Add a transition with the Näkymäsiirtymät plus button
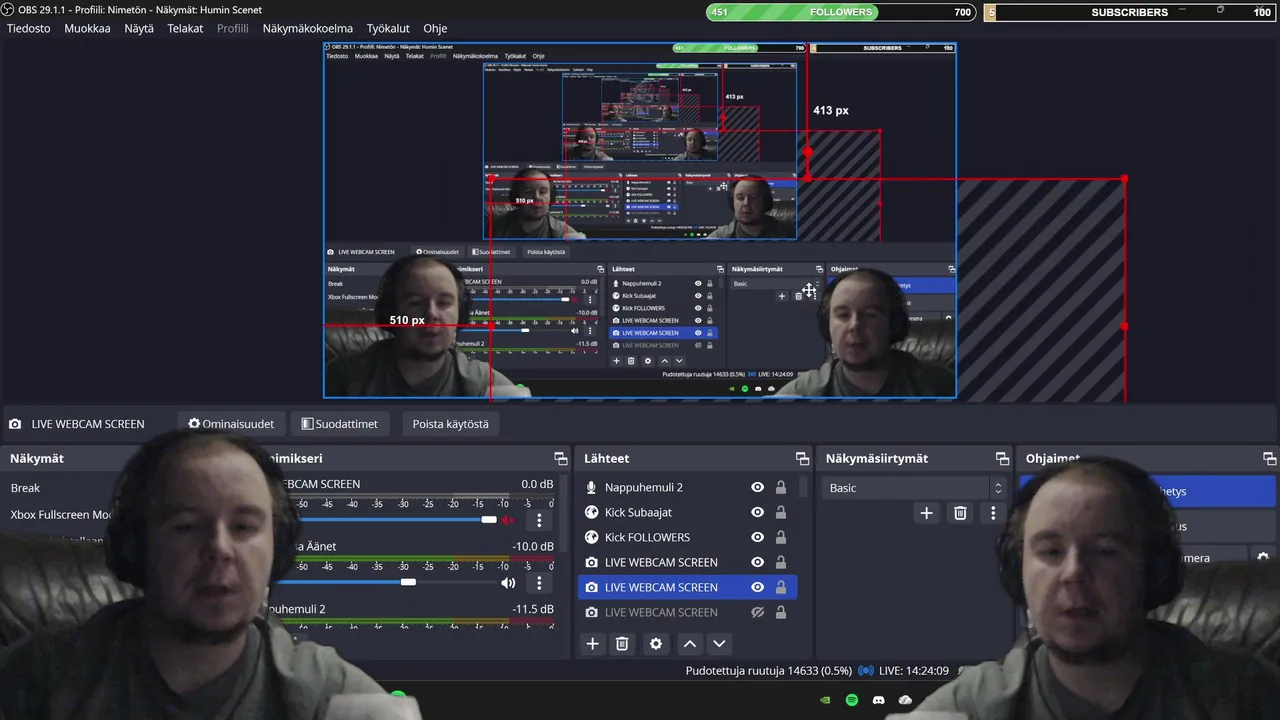 (x=926, y=513)
